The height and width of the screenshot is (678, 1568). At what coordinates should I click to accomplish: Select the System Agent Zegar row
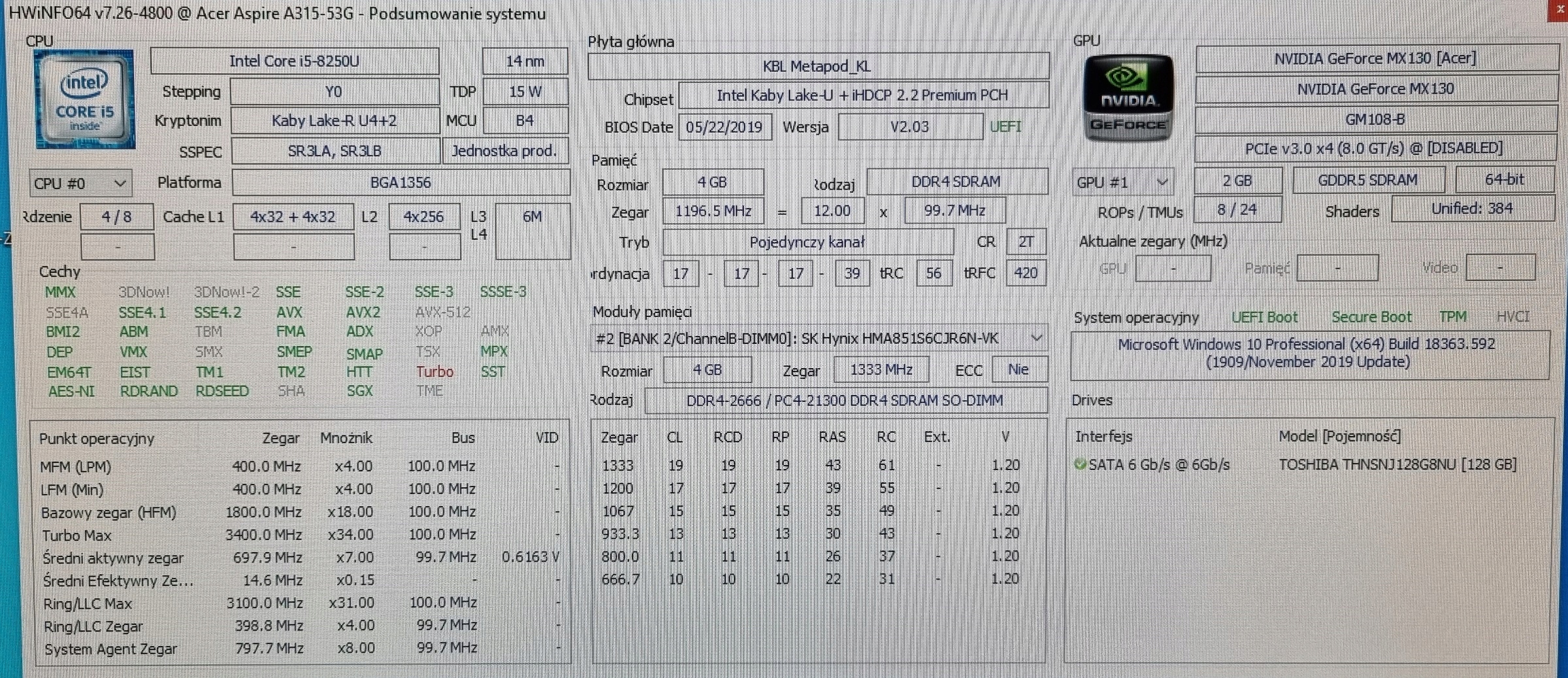click(301, 649)
